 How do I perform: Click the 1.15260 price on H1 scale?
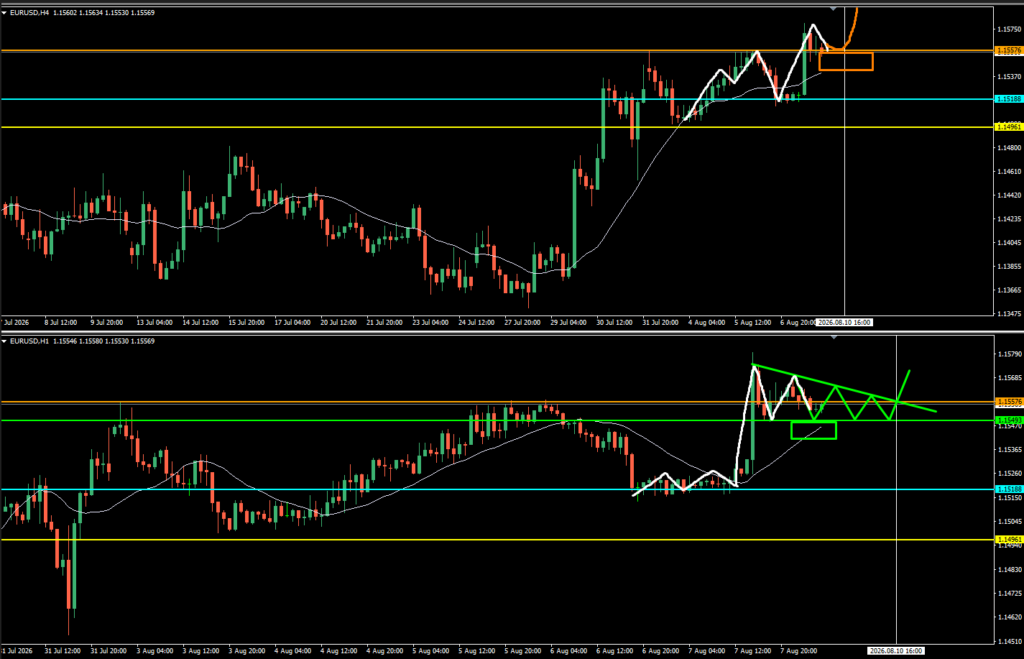tap(1009, 474)
